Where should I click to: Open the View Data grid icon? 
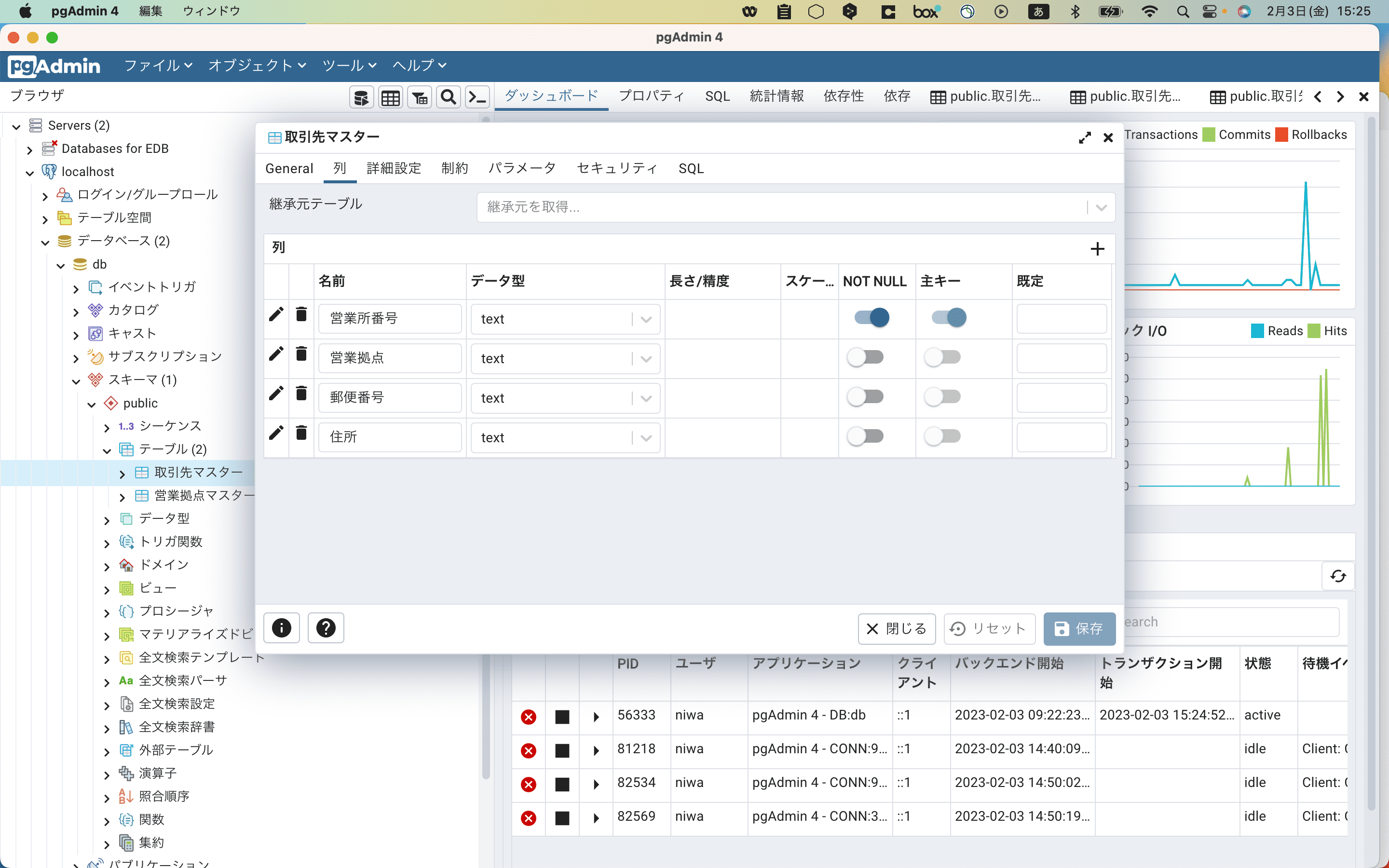[x=390, y=96]
